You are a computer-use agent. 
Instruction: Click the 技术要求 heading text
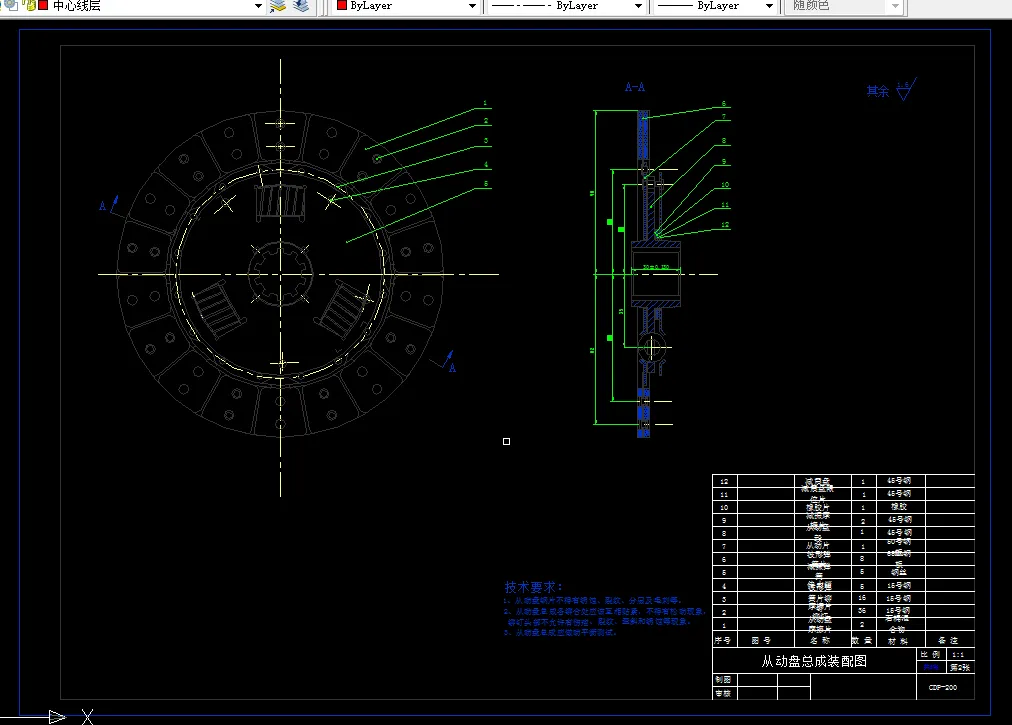pos(533,587)
